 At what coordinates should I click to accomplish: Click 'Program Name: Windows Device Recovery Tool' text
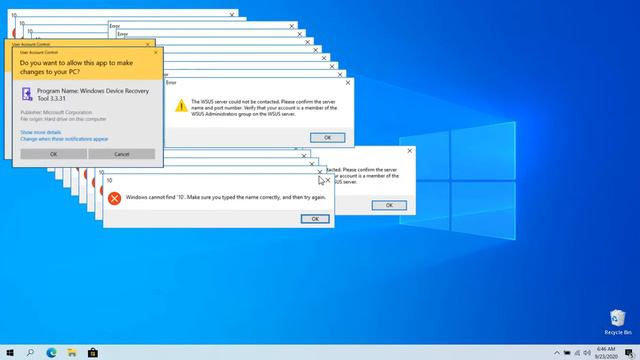(x=93, y=94)
